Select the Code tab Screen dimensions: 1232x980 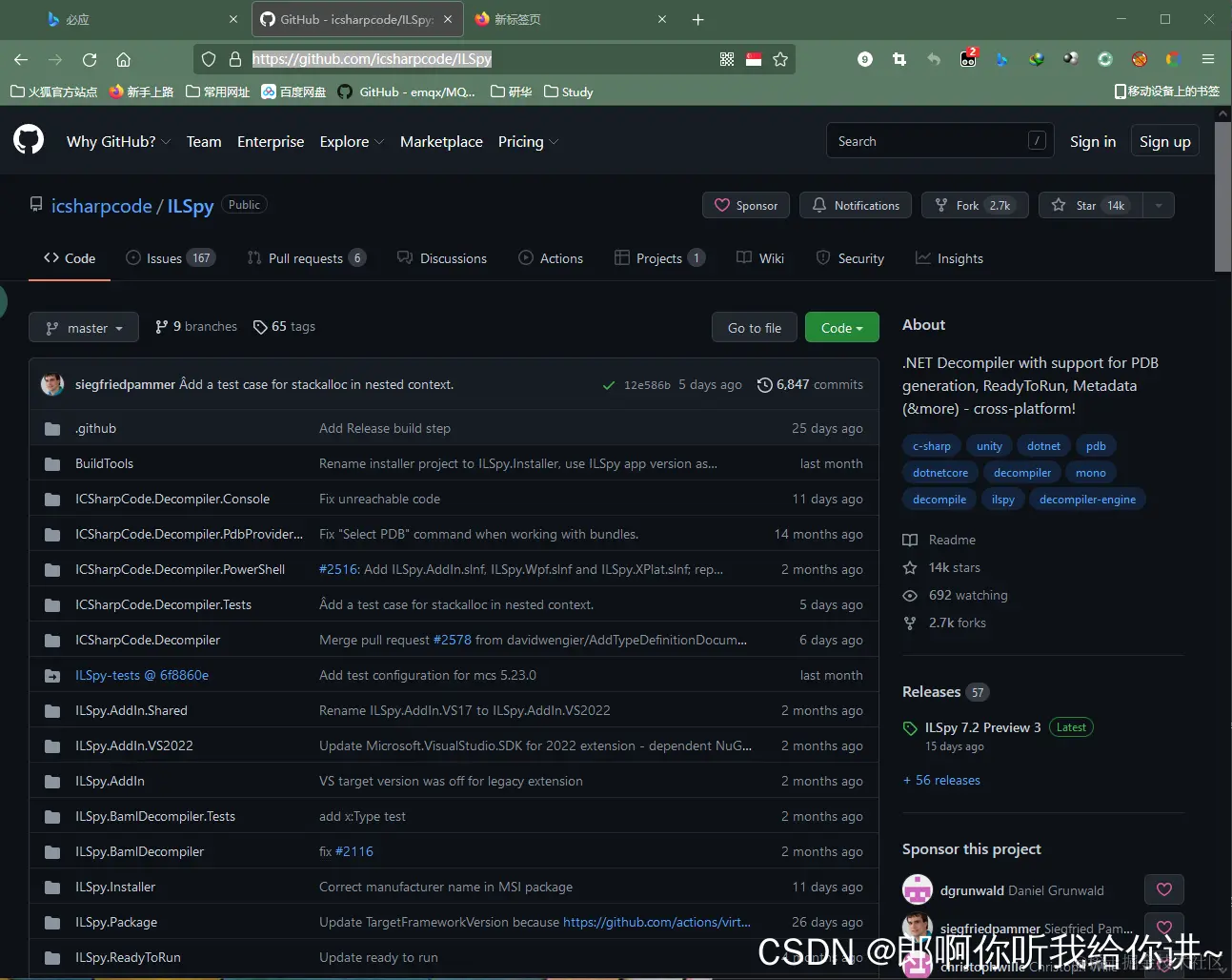click(70, 258)
